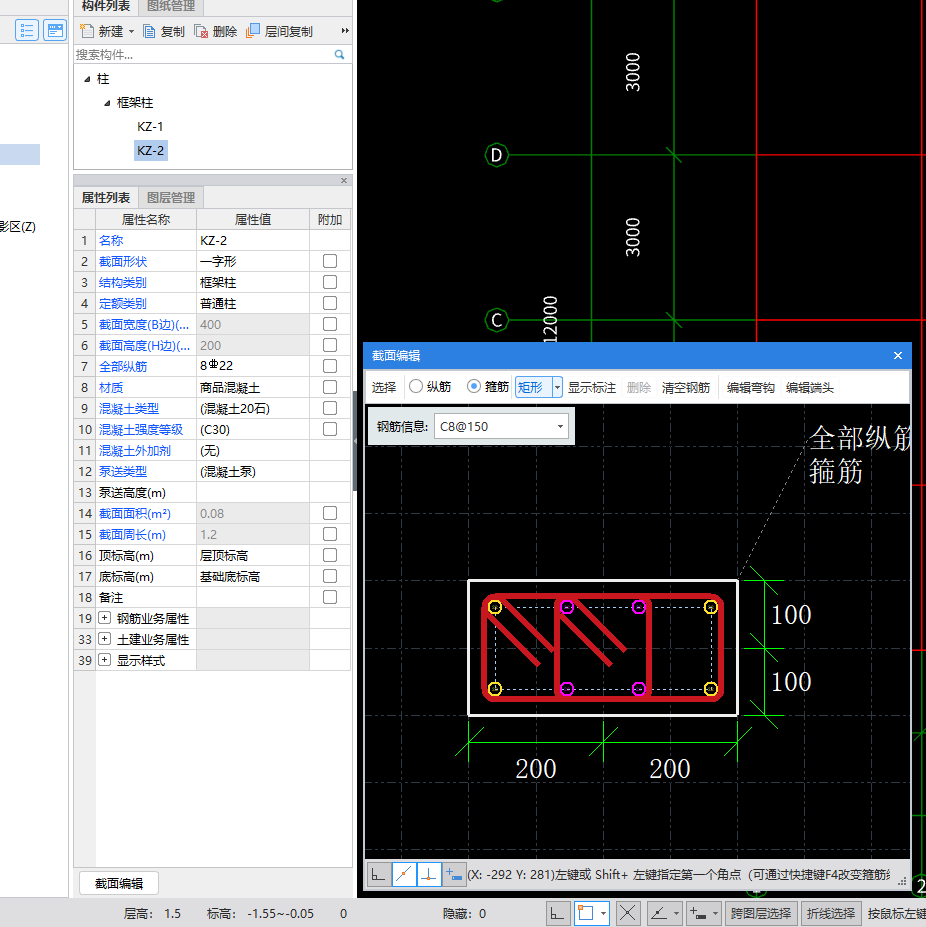The image size is (926, 927).
Task: Close the 截面编辑 dialog
Action: pos(898,355)
